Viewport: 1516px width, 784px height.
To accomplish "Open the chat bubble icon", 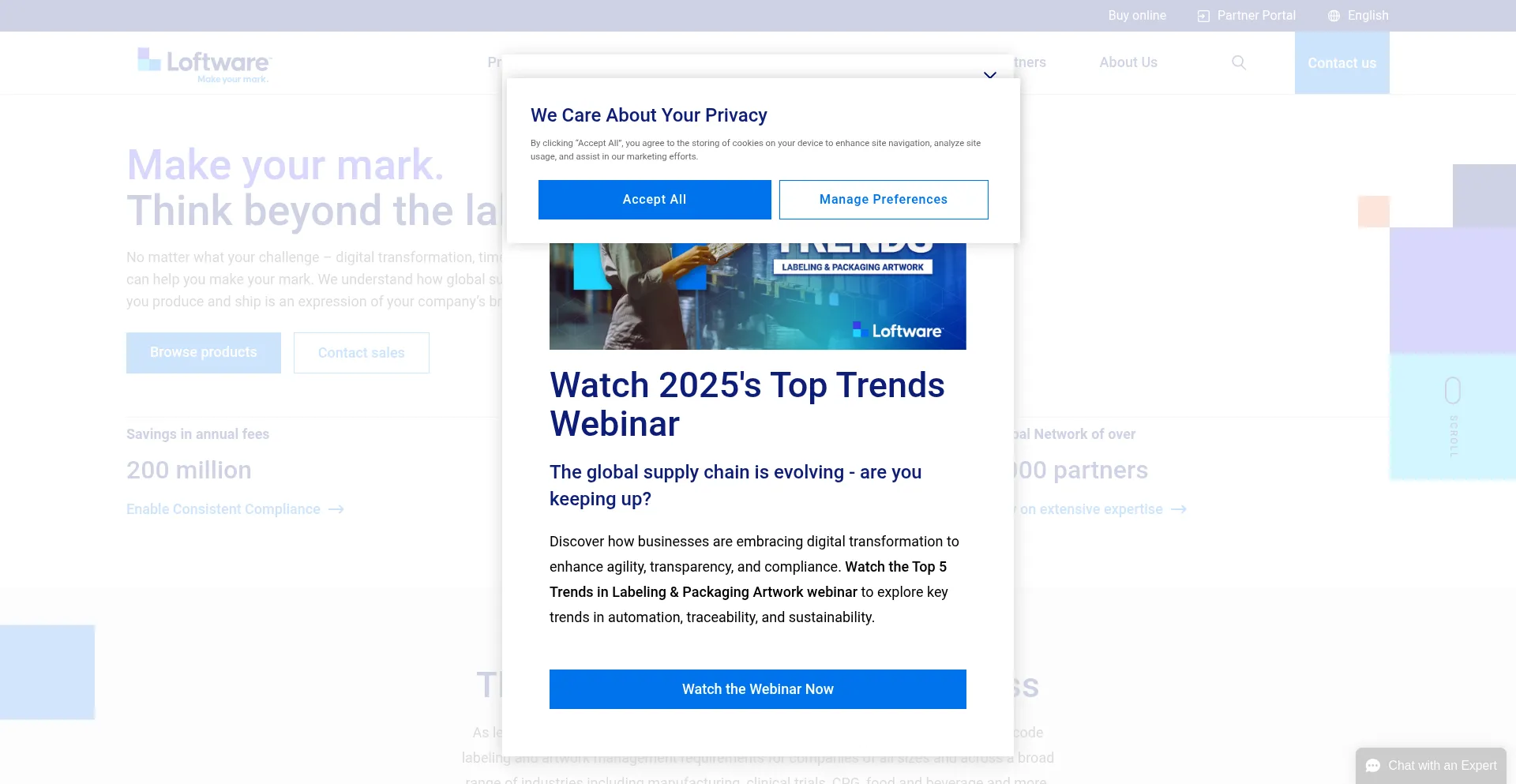I will [x=1373, y=766].
